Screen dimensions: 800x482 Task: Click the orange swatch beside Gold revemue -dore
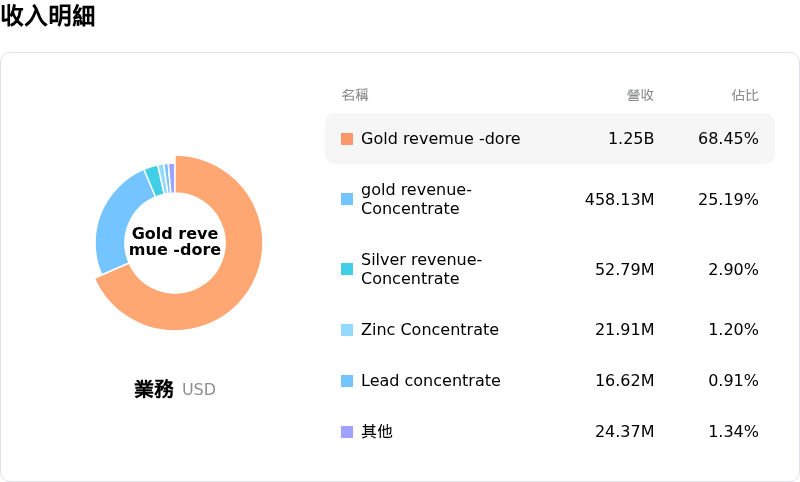(347, 139)
